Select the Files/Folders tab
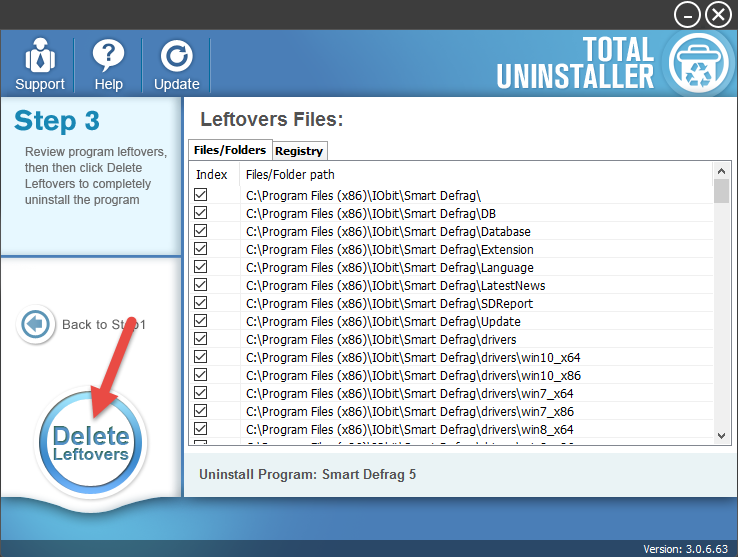Screen dimensions: 738x557 tap(230, 150)
